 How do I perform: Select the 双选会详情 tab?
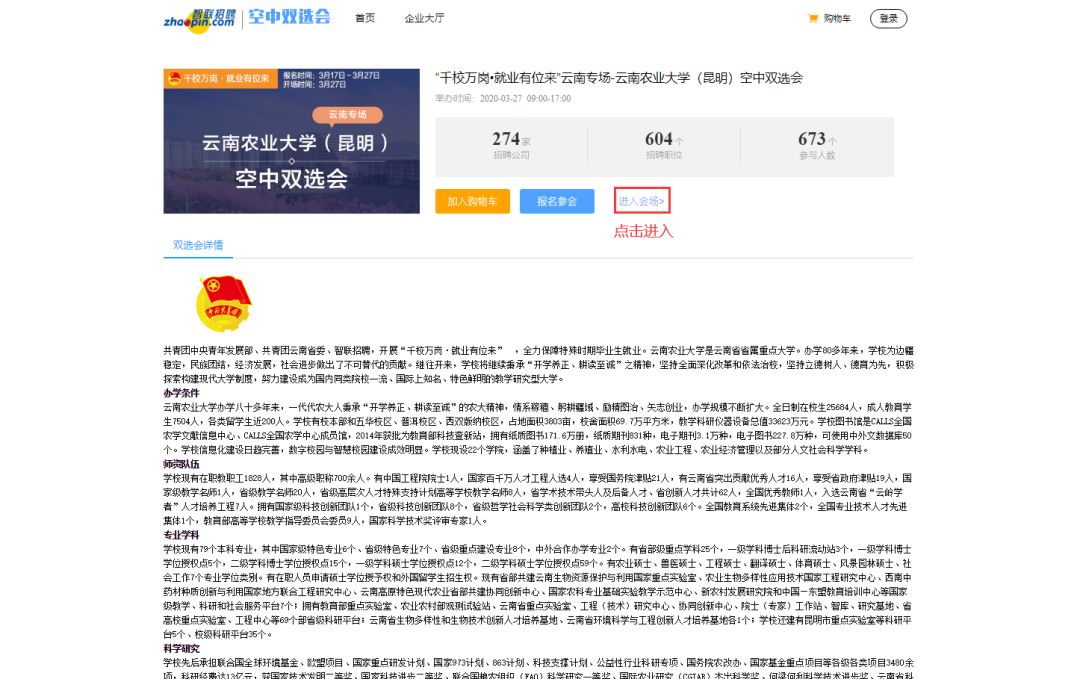click(x=198, y=245)
